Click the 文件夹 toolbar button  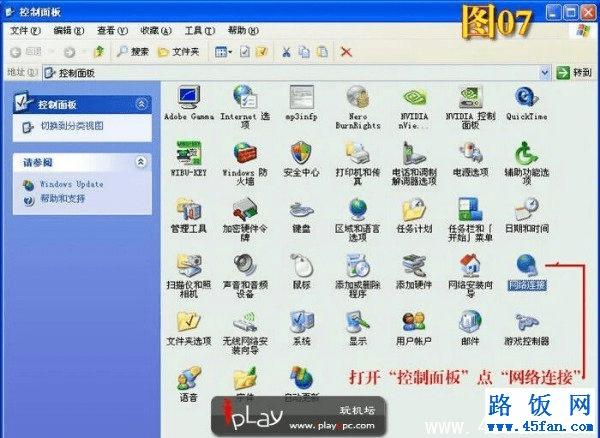point(178,52)
